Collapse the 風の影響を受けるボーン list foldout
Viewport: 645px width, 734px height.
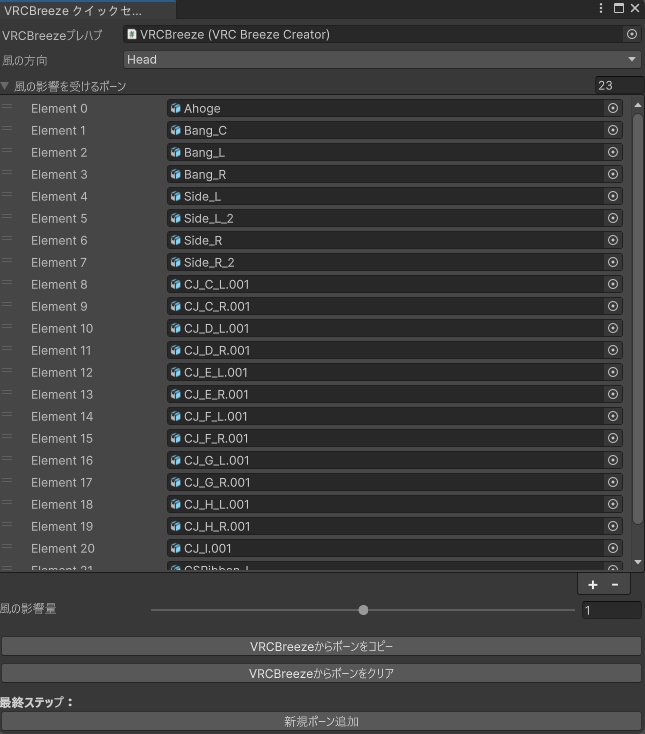point(5,86)
